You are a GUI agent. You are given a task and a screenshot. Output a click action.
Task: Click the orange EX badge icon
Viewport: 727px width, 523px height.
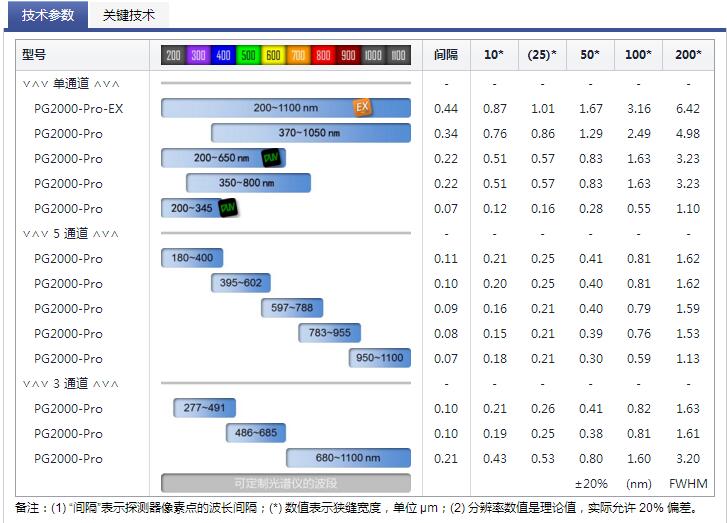tap(362, 107)
